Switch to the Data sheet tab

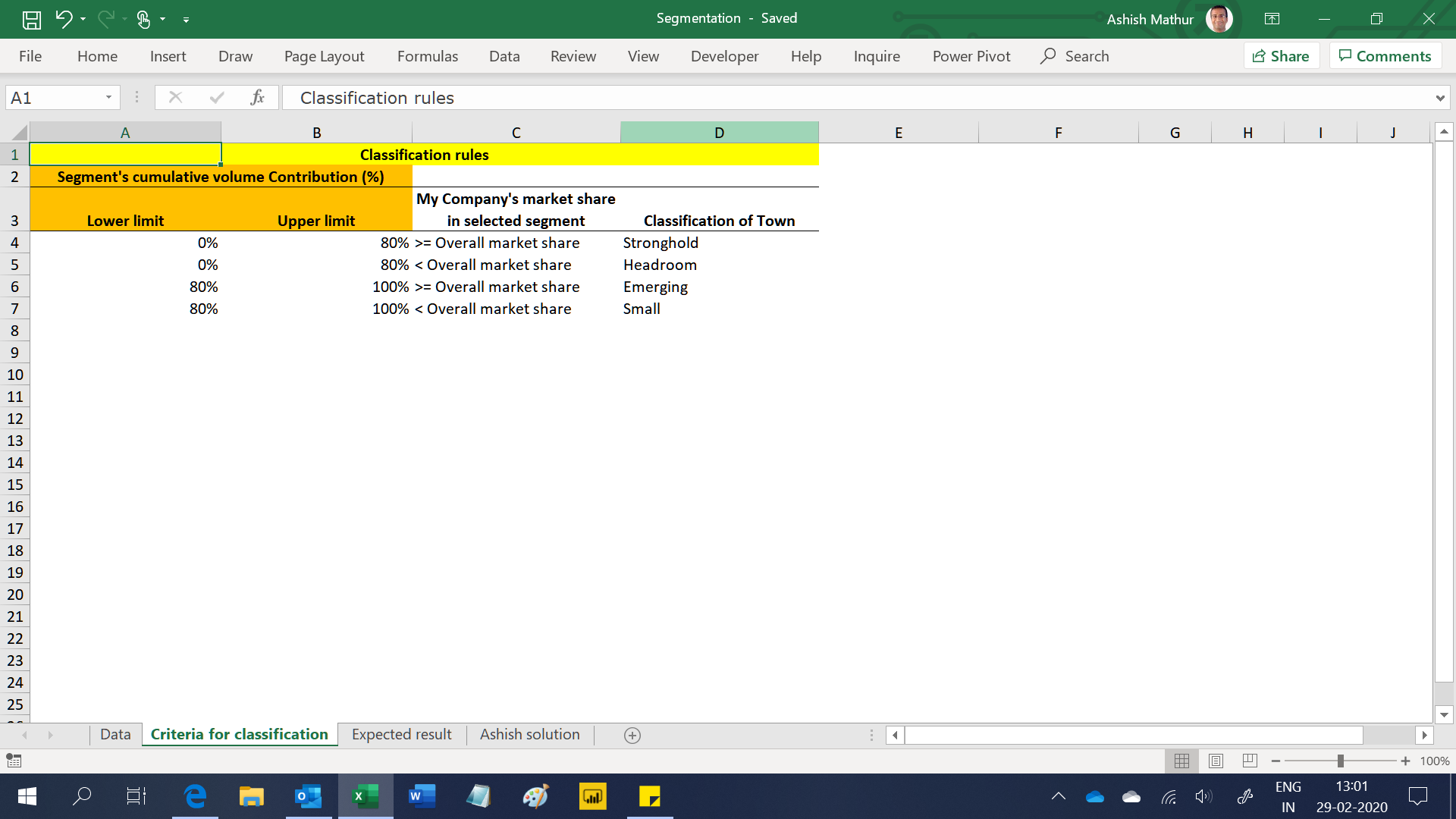tap(115, 734)
